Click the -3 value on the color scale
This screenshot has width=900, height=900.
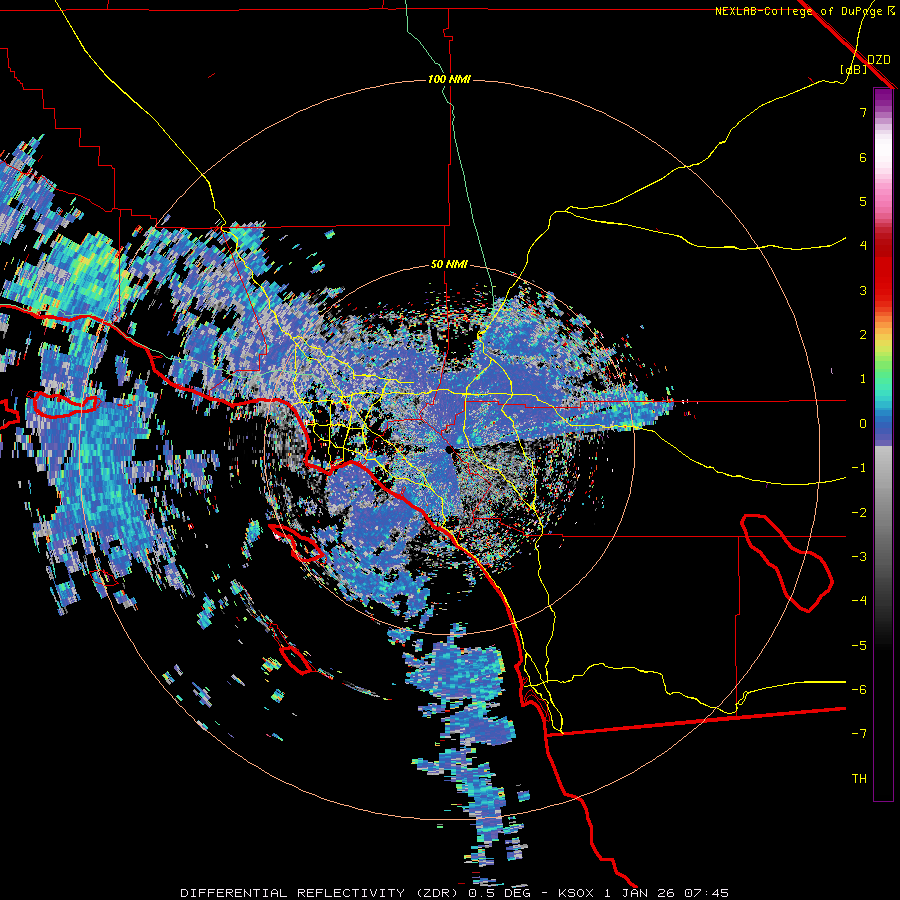(x=859, y=557)
